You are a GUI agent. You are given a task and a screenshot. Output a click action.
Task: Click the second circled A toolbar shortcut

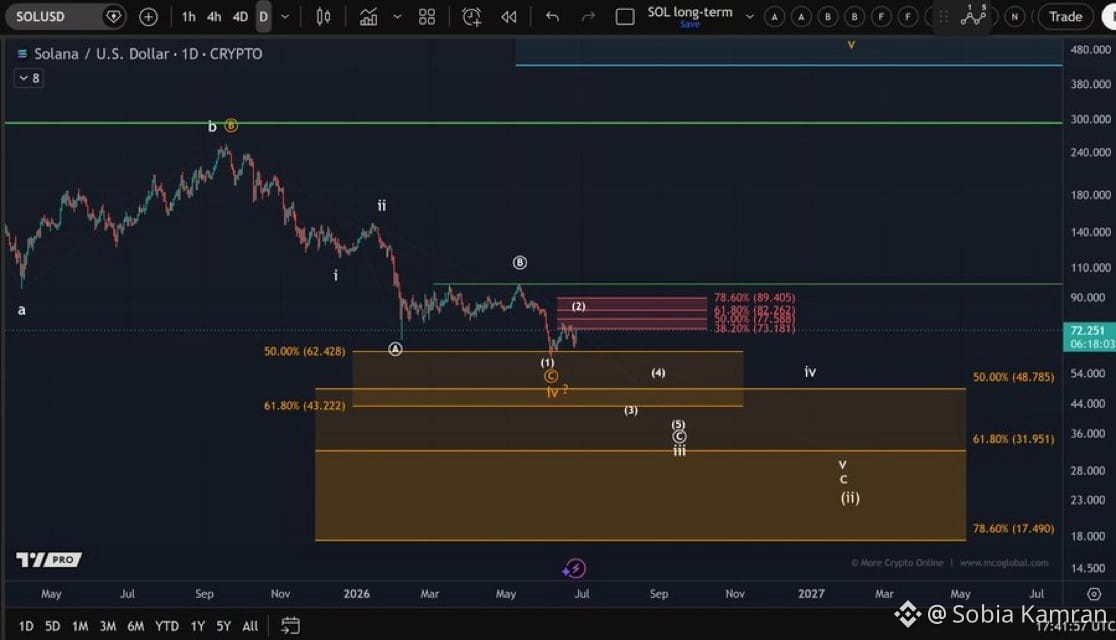801,16
